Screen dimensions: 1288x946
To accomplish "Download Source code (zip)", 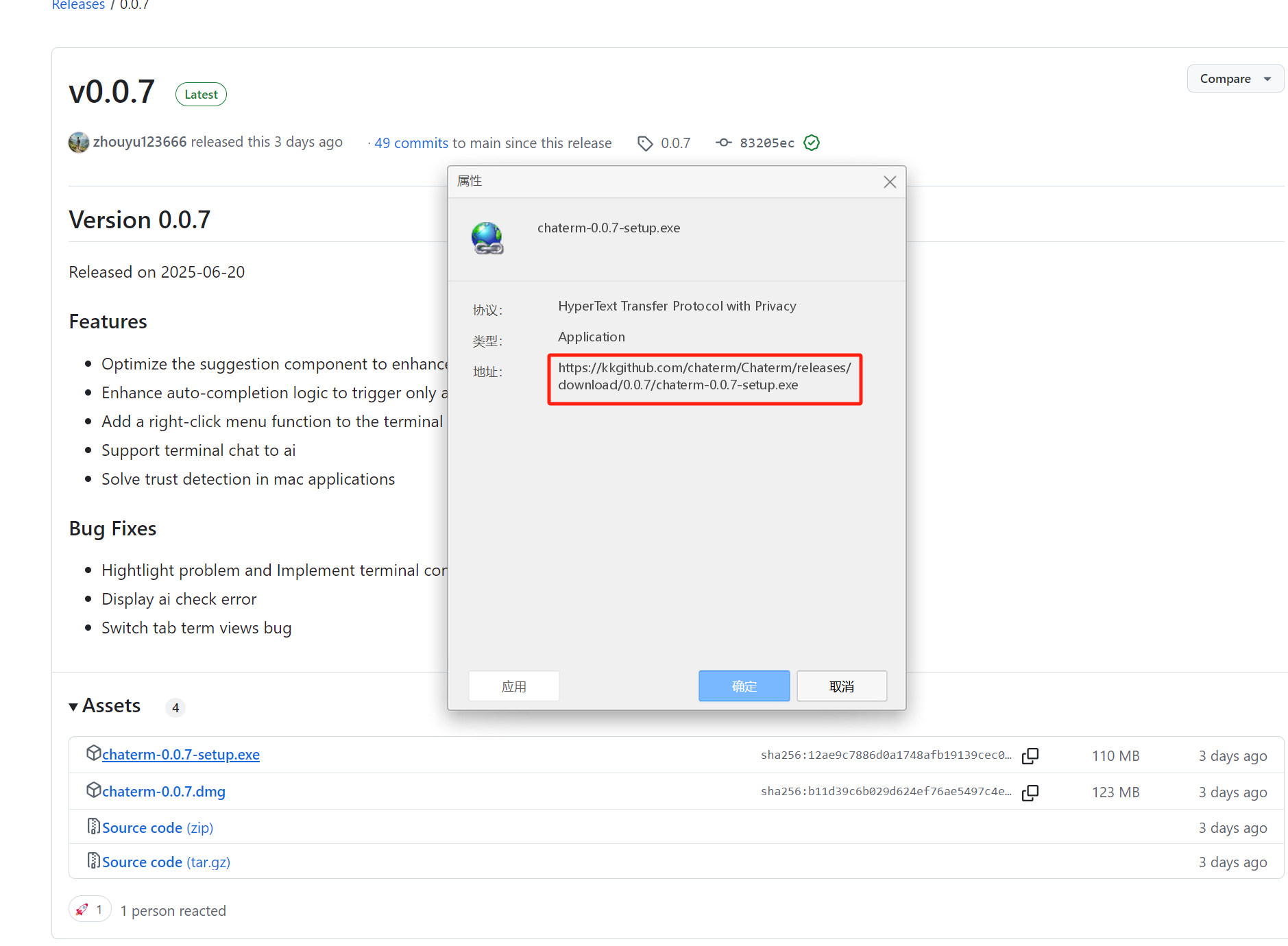I will [158, 828].
